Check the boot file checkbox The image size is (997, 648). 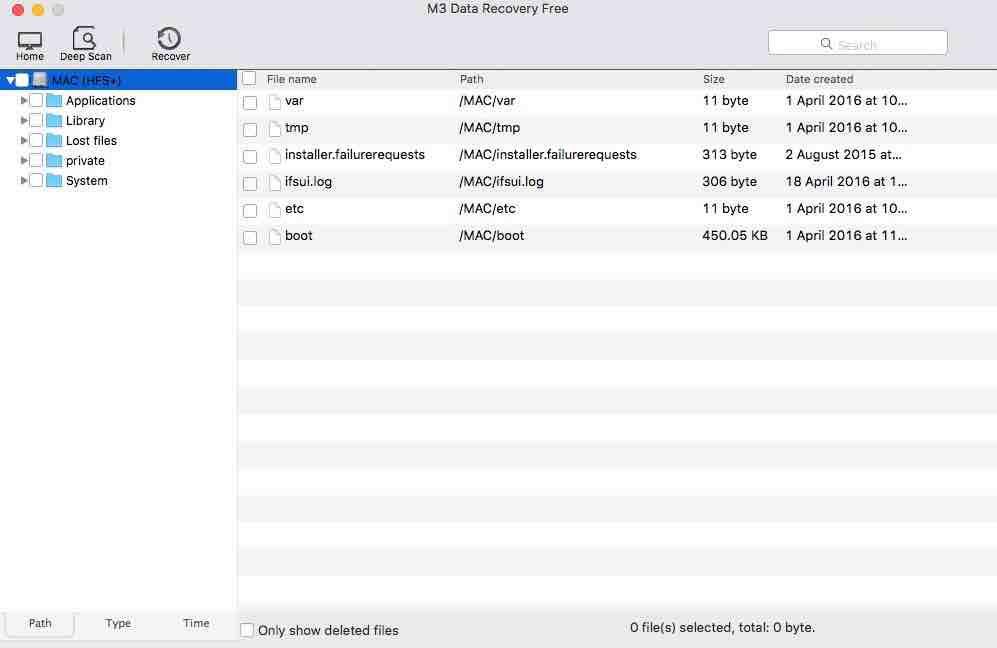point(250,238)
